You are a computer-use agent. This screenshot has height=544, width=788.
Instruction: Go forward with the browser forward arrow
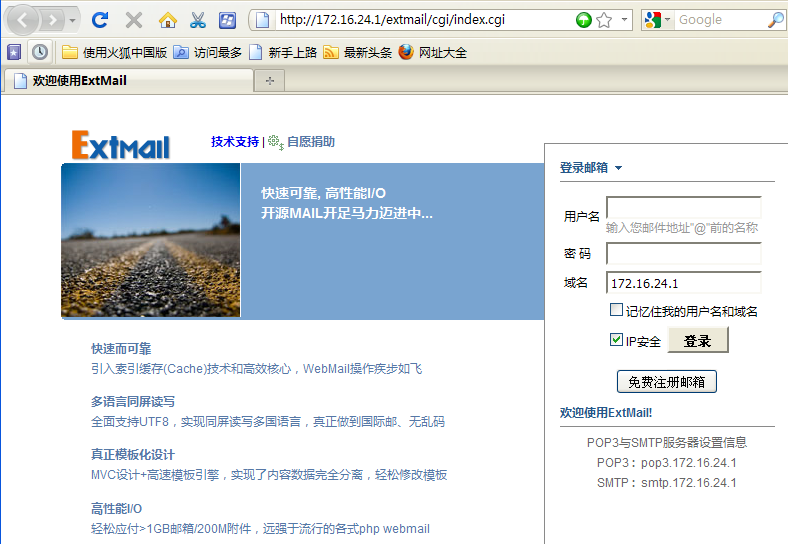(x=52, y=21)
